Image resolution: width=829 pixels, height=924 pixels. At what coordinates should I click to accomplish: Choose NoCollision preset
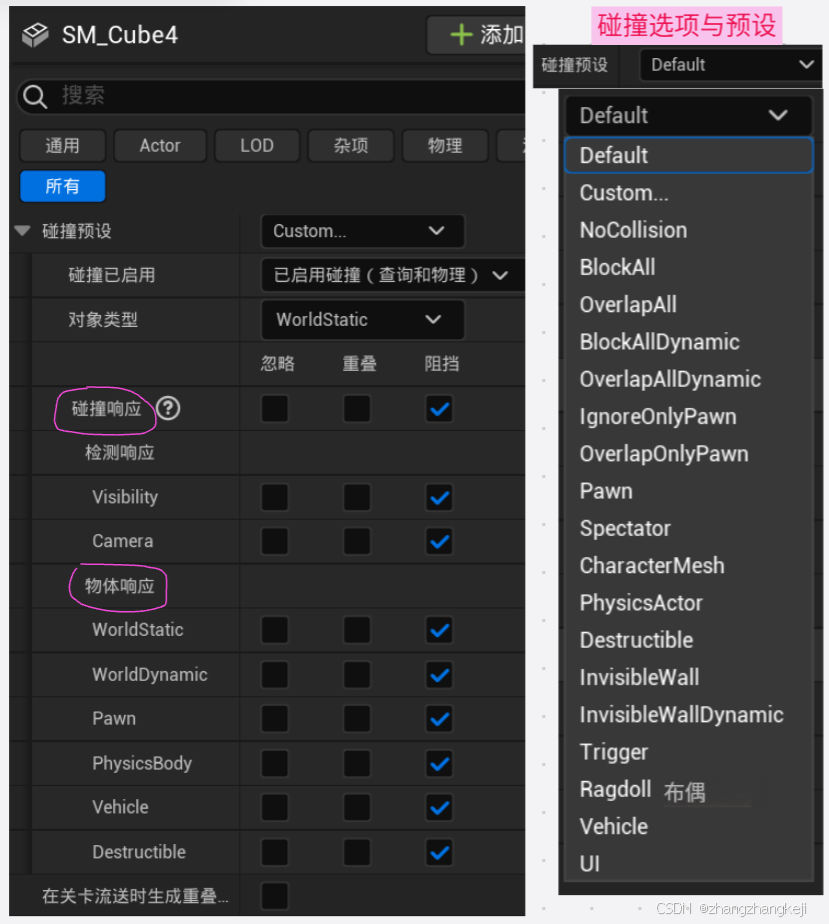pos(689,230)
